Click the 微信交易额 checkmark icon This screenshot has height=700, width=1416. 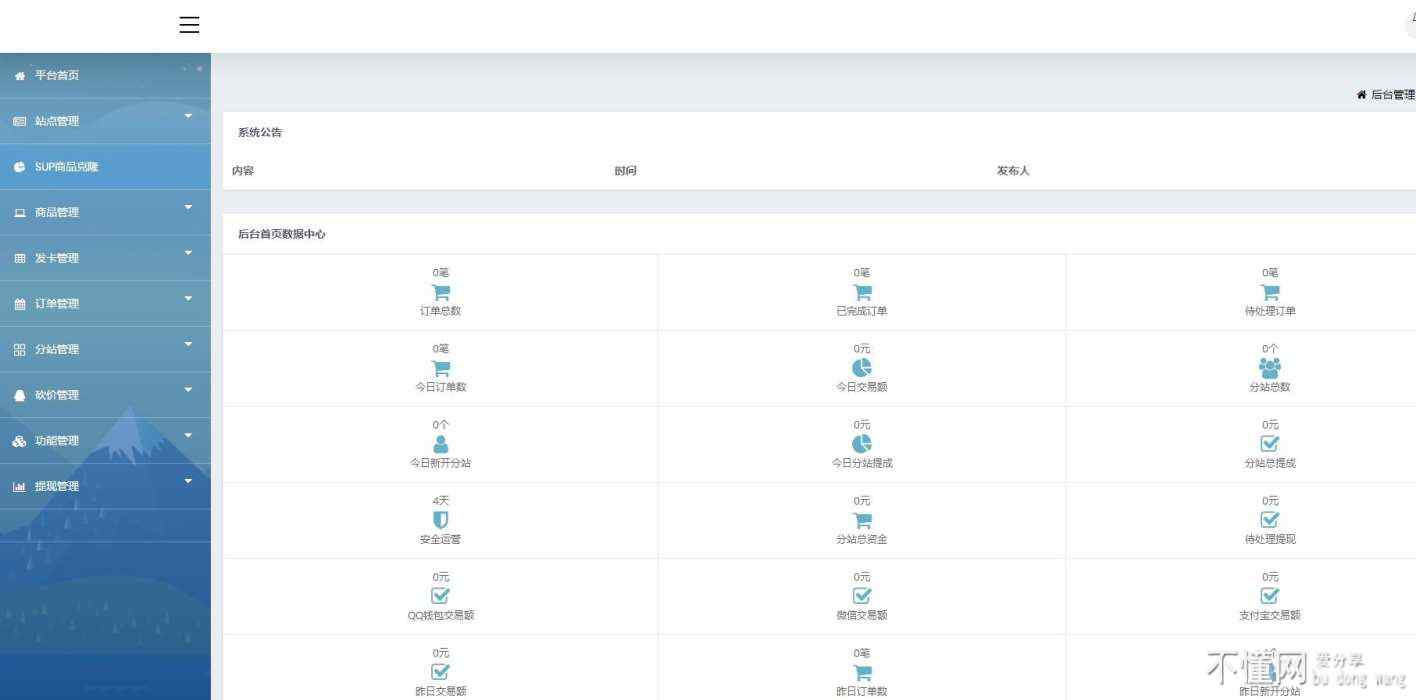tap(861, 596)
